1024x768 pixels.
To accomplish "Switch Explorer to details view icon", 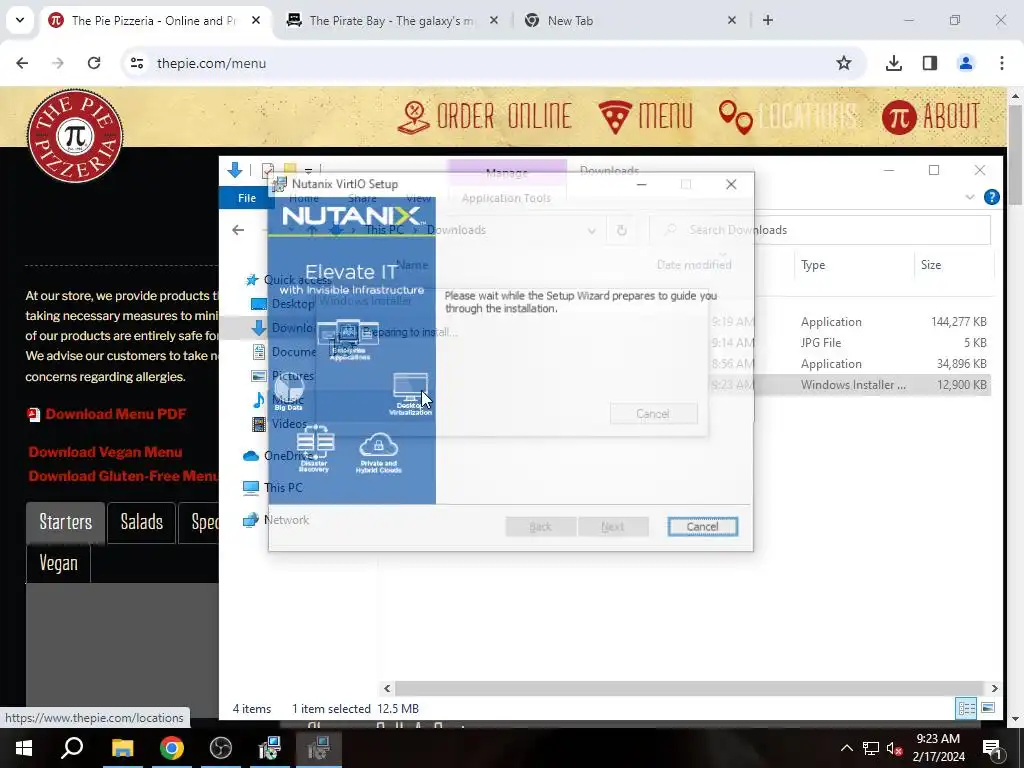I will point(967,708).
